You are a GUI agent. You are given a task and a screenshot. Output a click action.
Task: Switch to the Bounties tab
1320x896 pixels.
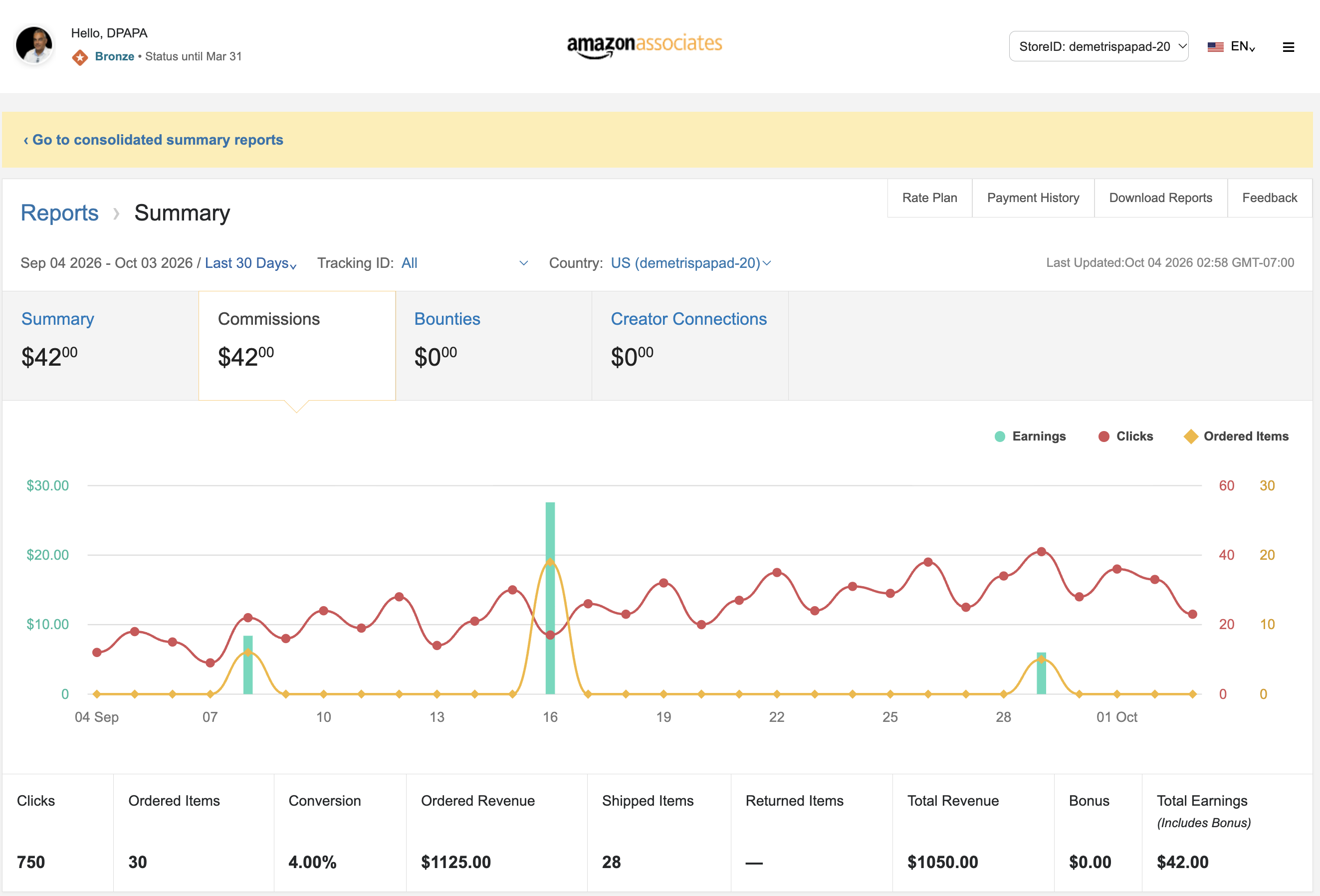point(493,345)
